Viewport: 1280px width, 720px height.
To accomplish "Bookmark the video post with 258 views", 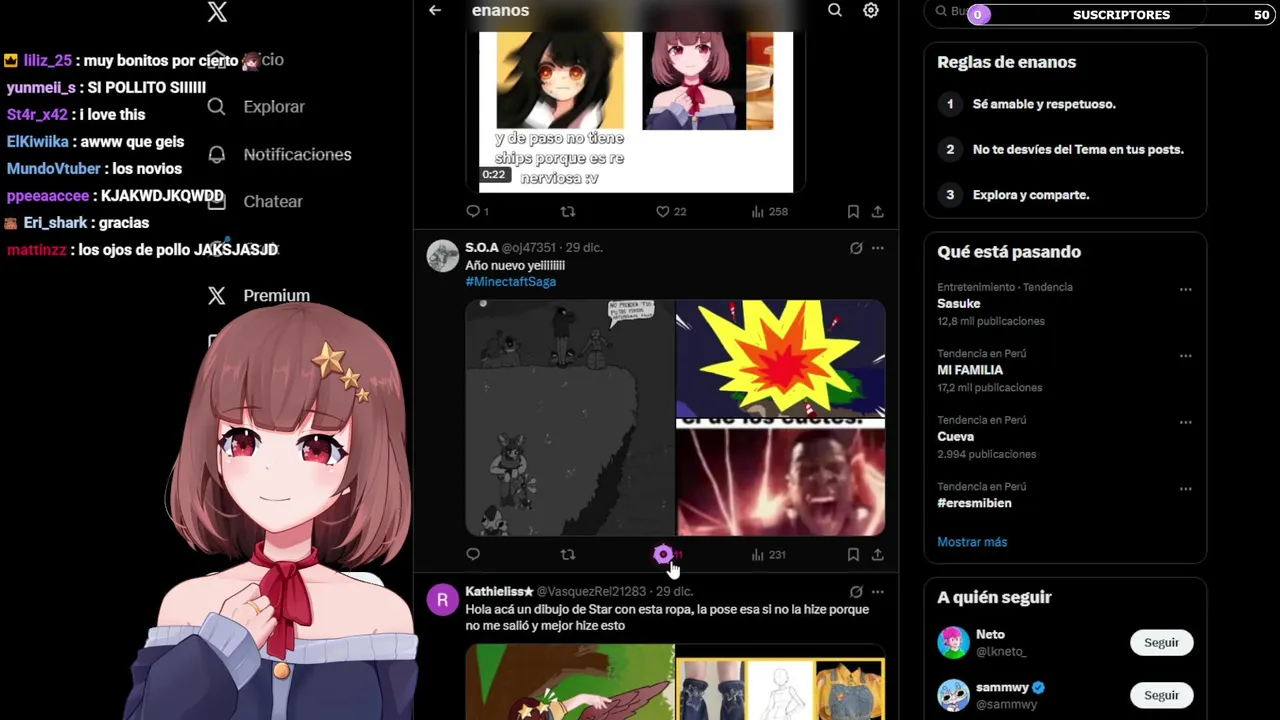I will coord(853,212).
